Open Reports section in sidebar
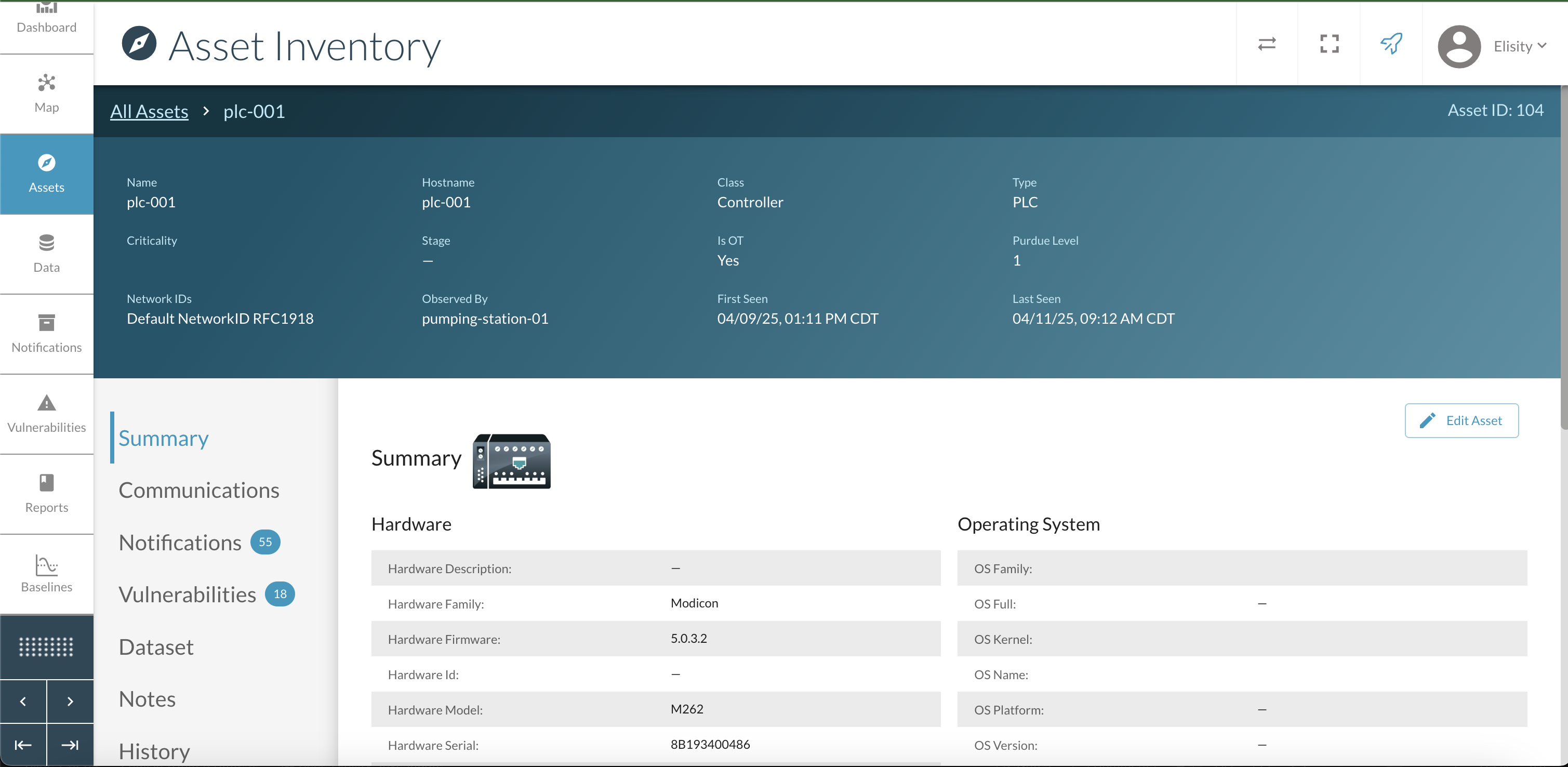This screenshot has height=767, width=1568. point(46,493)
